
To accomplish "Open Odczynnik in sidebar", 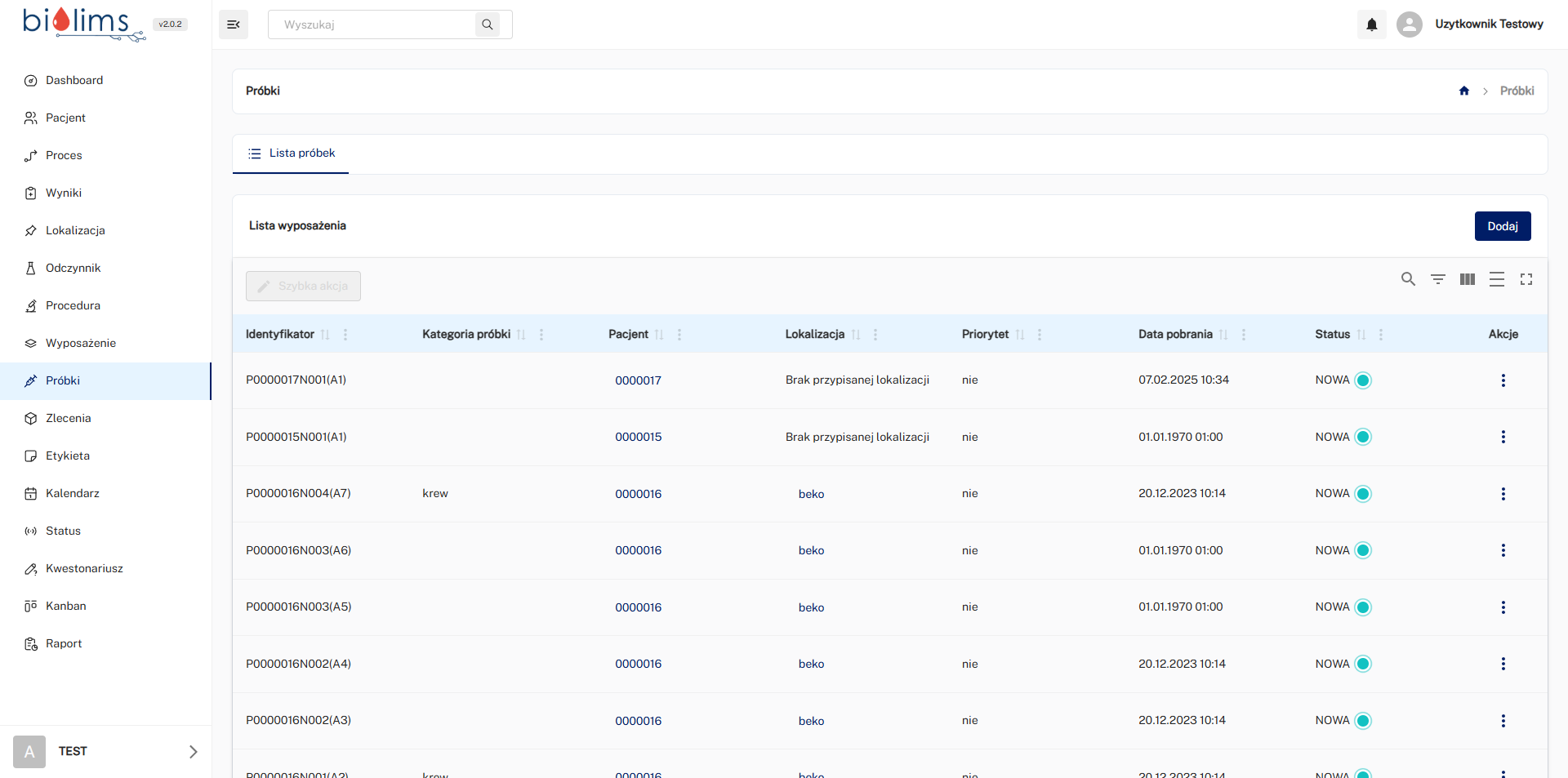I will pyautogui.click(x=105, y=268).
